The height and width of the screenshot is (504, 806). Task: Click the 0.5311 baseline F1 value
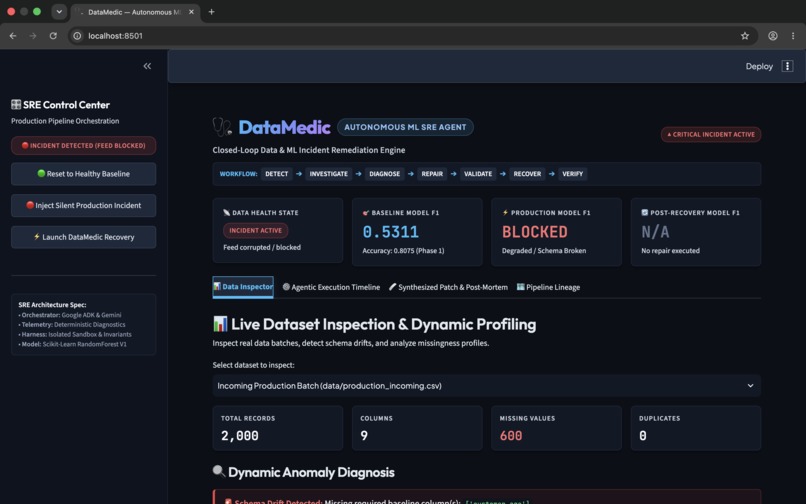pos(391,232)
